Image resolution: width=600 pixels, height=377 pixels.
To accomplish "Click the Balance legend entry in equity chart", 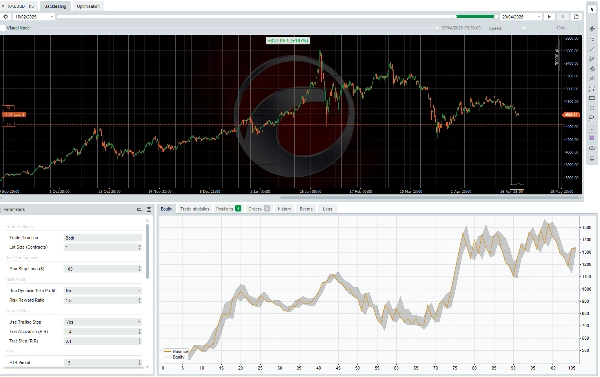I will coord(176,351).
